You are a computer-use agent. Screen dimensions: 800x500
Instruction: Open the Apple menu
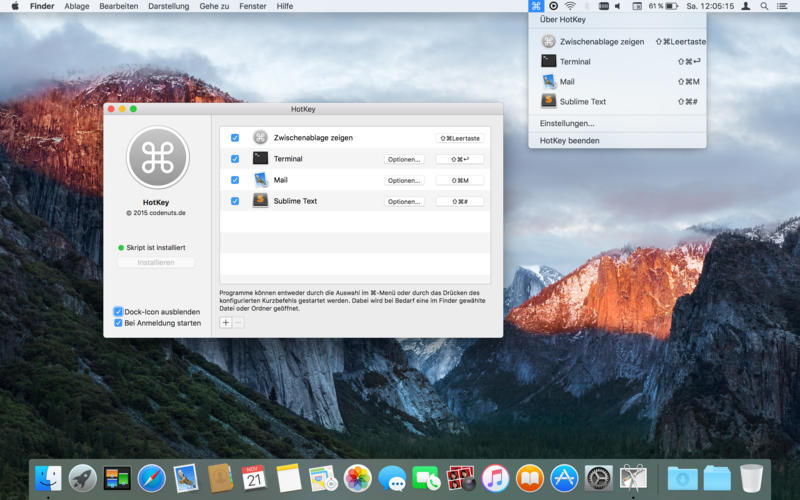click(x=15, y=6)
